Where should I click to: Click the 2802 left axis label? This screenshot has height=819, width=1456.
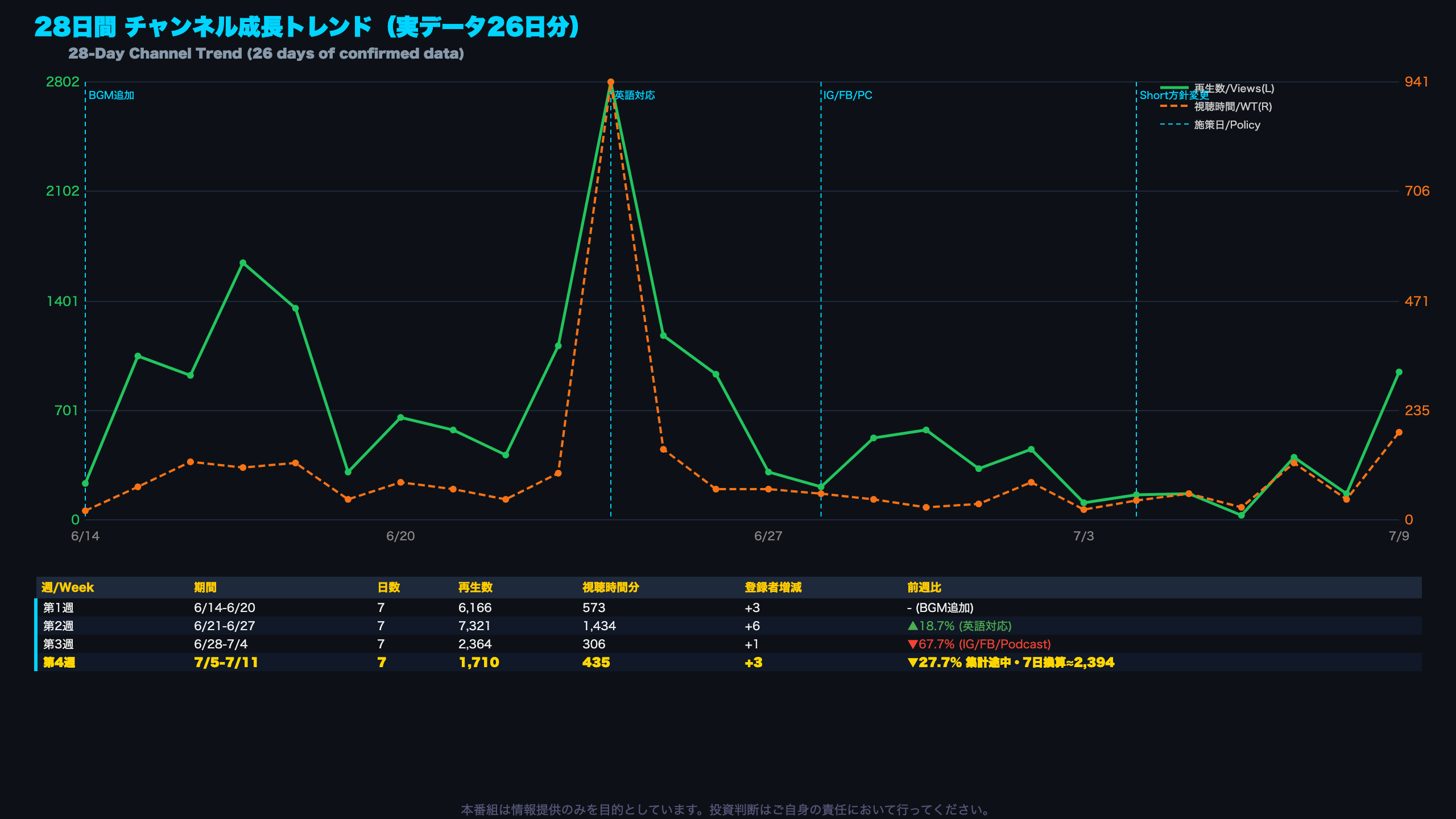[63, 82]
